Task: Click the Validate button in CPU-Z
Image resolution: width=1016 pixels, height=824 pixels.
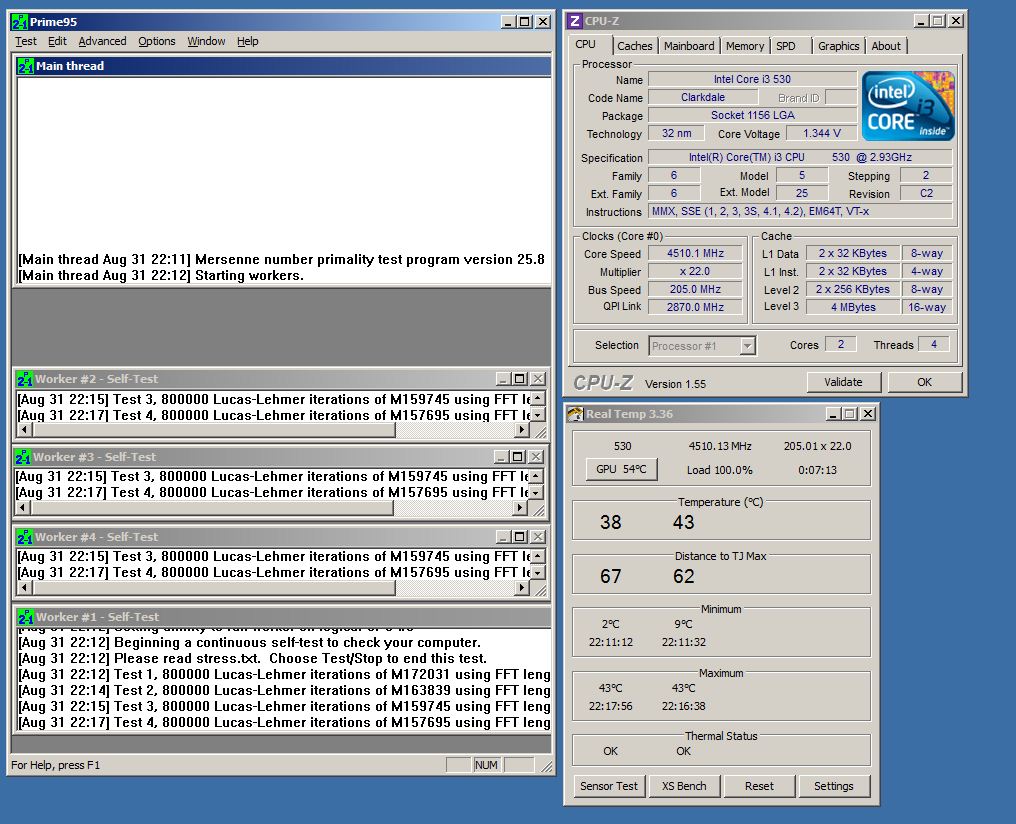Action: pos(843,382)
